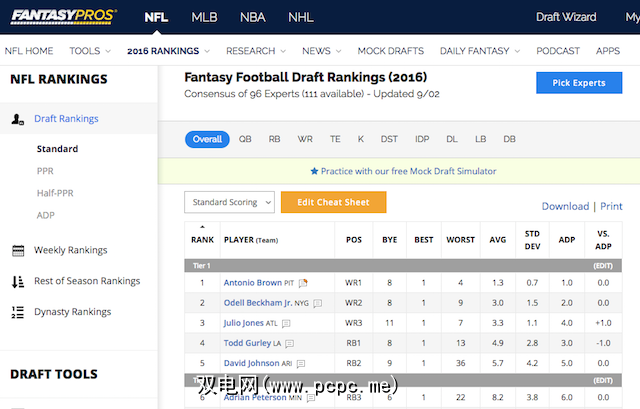Viewport: 640px width, 409px height.
Task: Open Dynasty Rankings in sidebar
Action: [x=73, y=312]
